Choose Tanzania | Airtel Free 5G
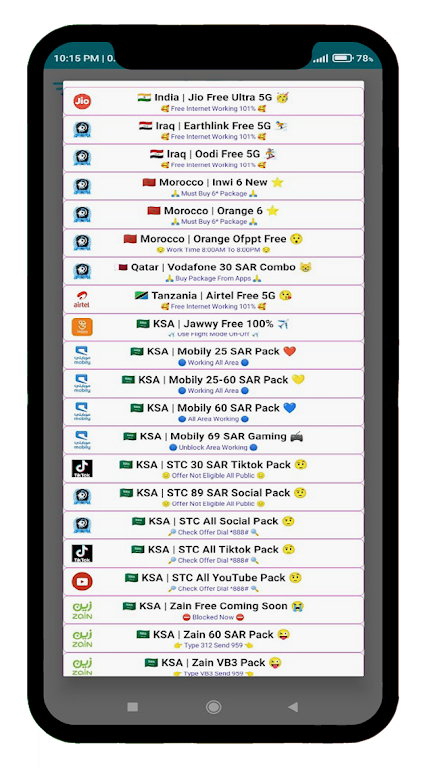The height and width of the screenshot is (768, 434). 214,299
